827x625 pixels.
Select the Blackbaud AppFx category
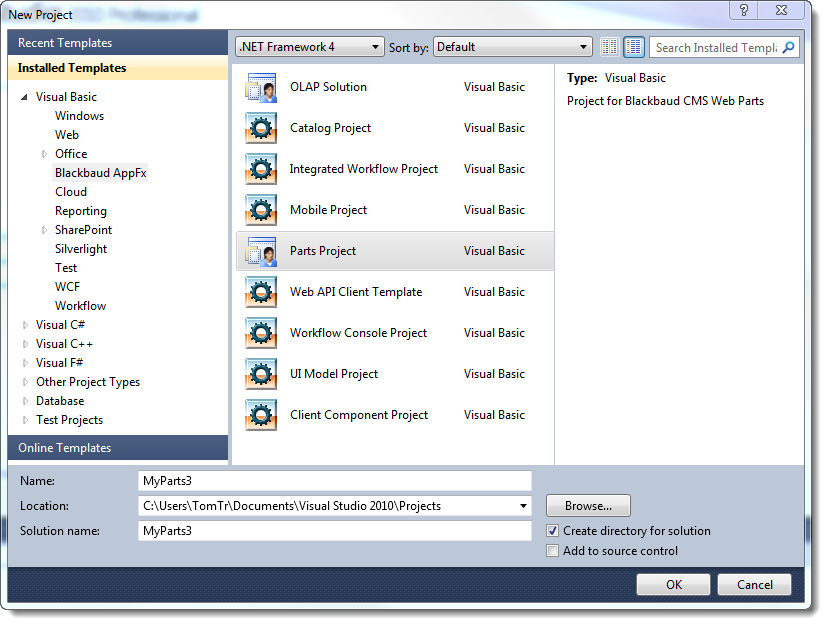101,173
